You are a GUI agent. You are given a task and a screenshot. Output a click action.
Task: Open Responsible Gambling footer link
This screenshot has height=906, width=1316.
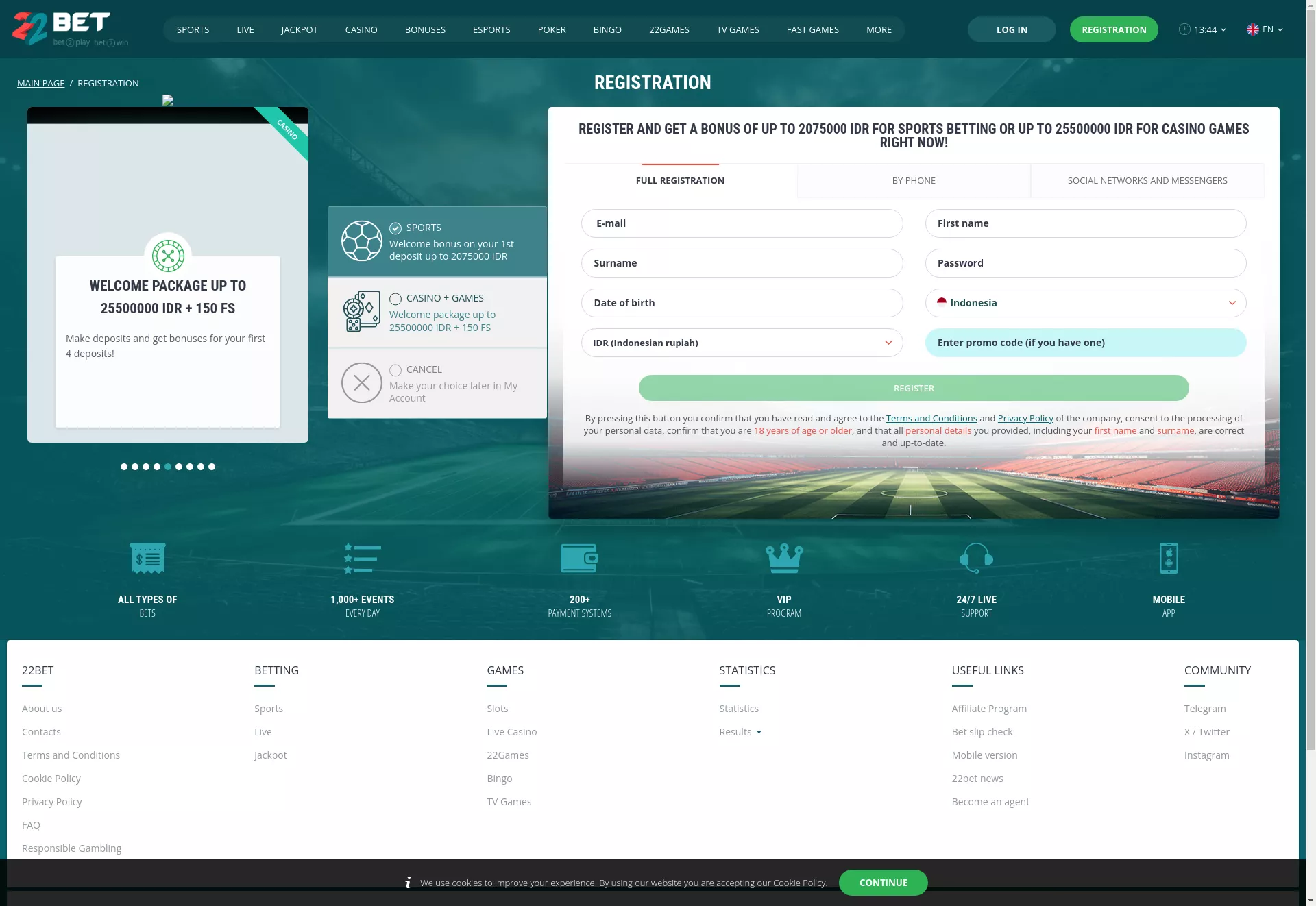[x=72, y=848]
